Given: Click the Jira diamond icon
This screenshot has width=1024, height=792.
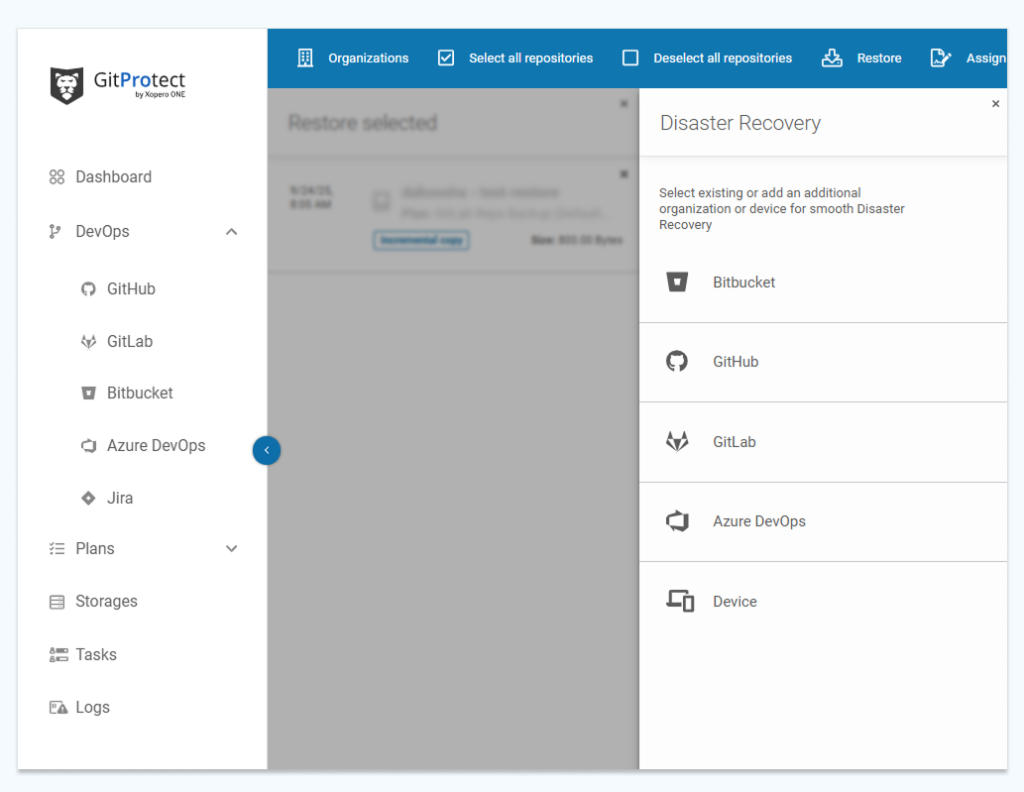Looking at the screenshot, I should click(88, 498).
